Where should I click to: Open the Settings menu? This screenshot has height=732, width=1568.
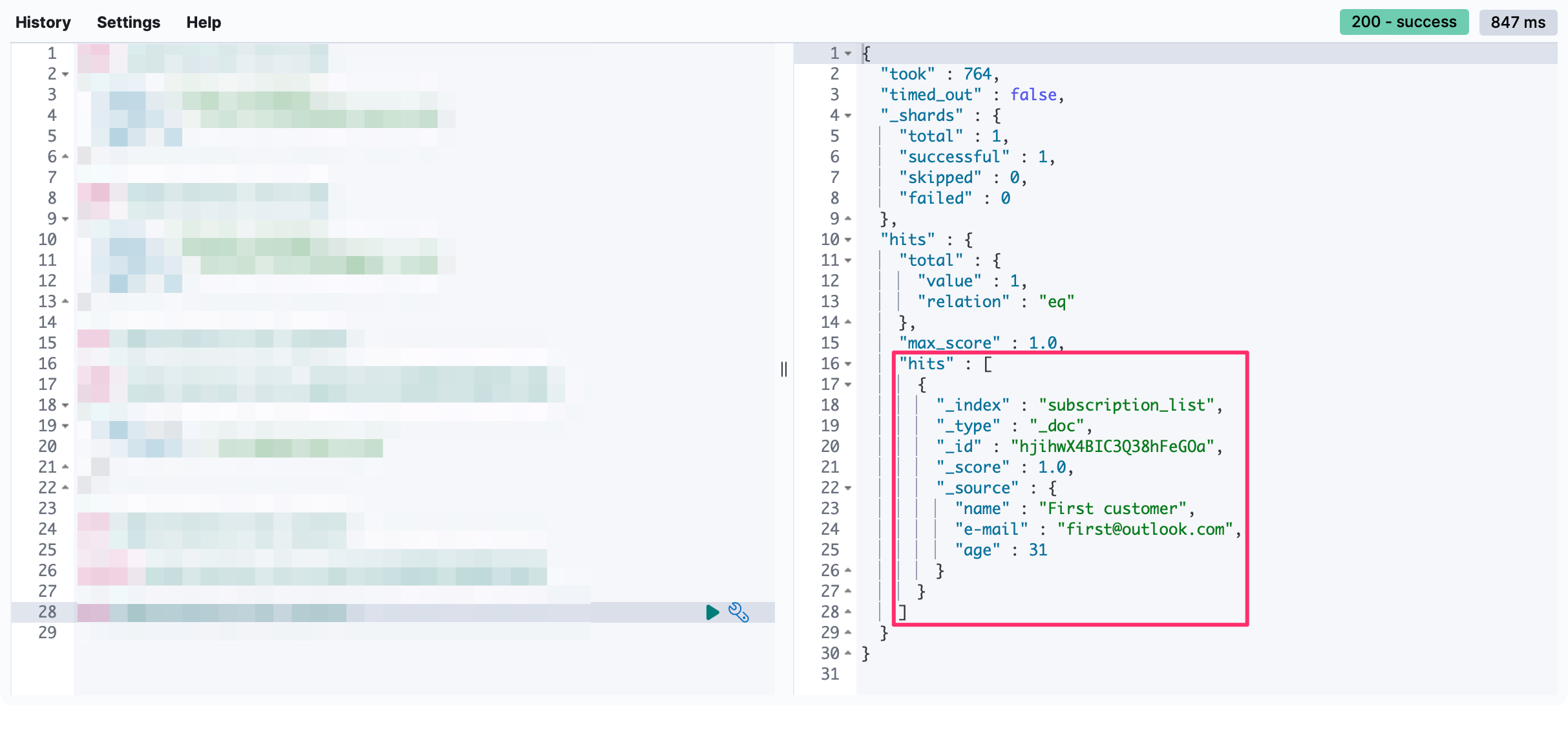(128, 22)
